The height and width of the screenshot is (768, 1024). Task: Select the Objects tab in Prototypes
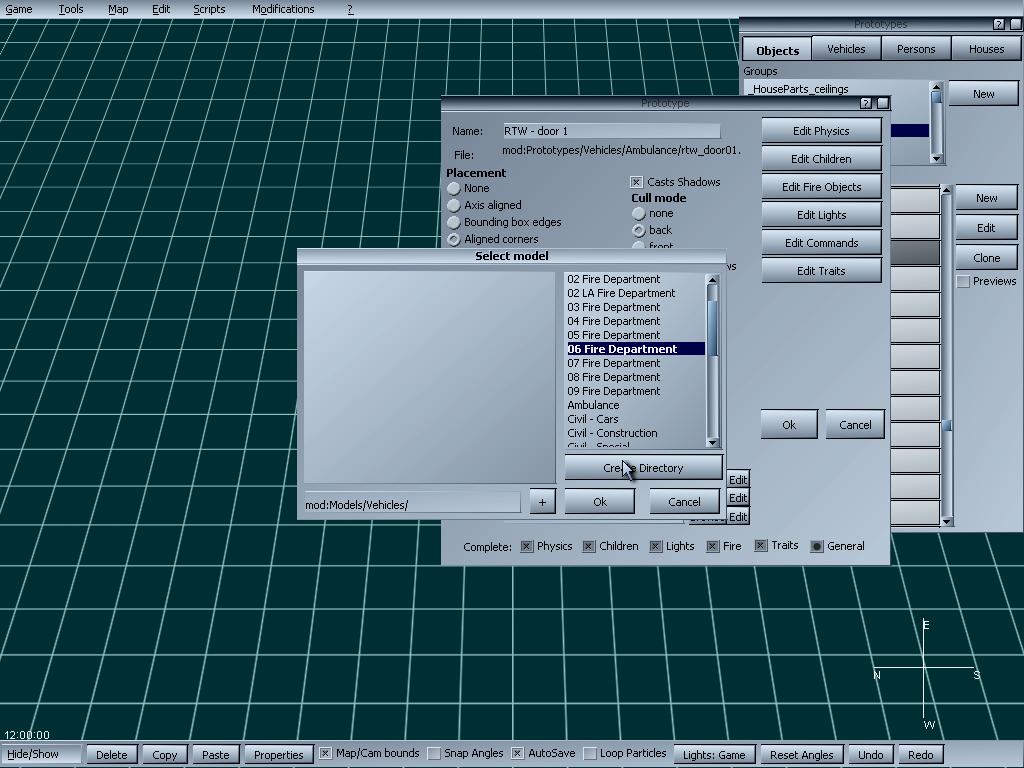click(777, 50)
